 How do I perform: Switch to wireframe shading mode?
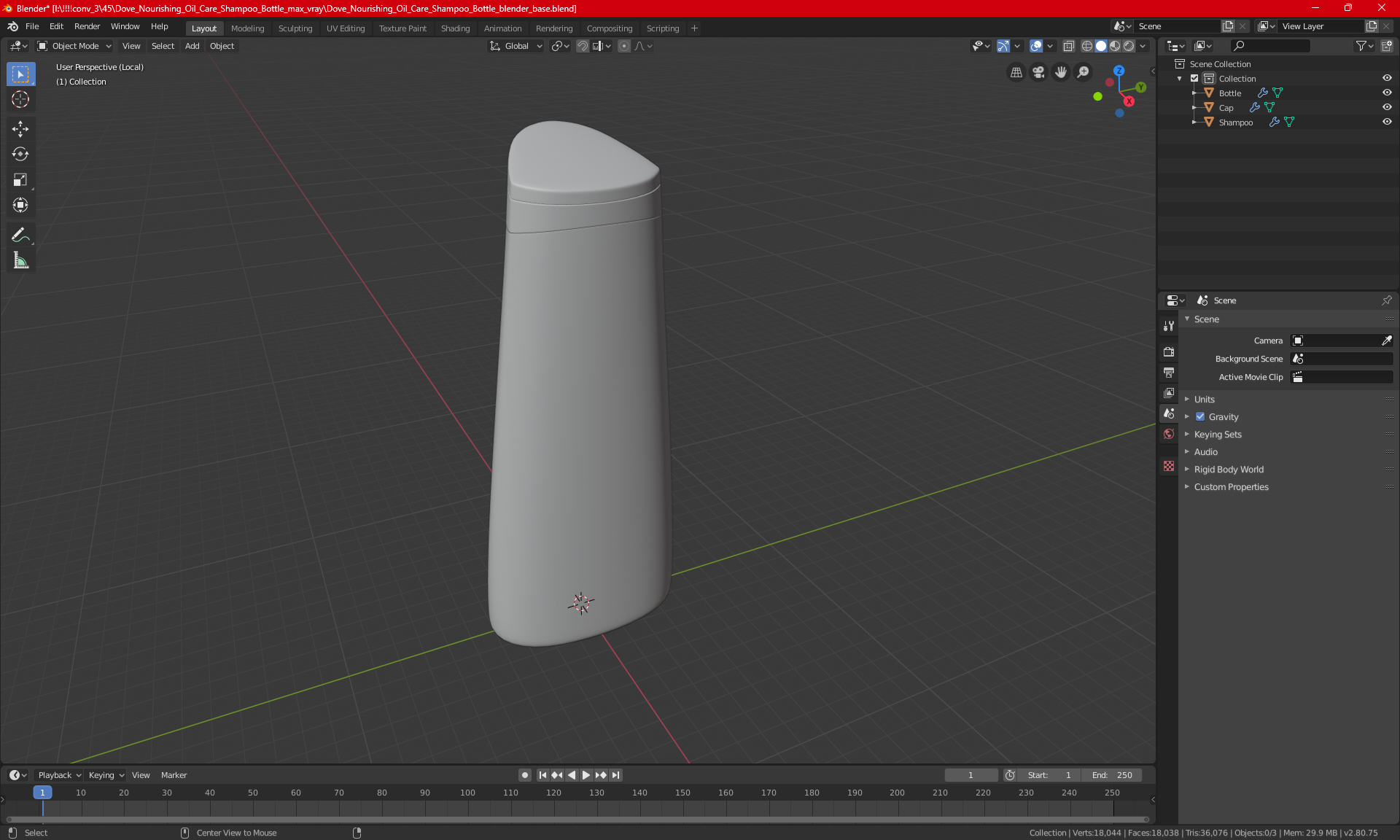click(x=1087, y=46)
